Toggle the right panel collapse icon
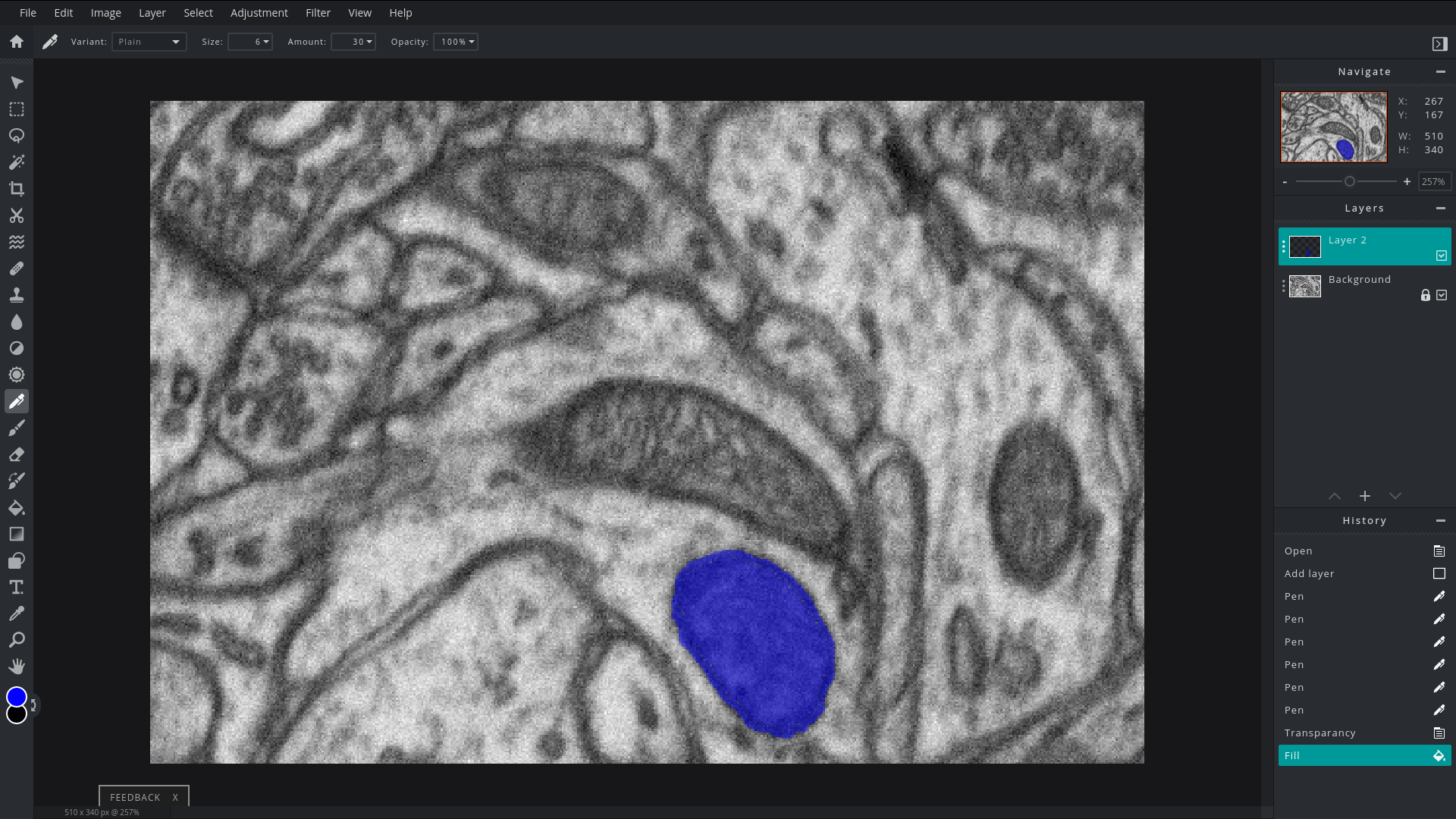 pyautogui.click(x=1439, y=44)
